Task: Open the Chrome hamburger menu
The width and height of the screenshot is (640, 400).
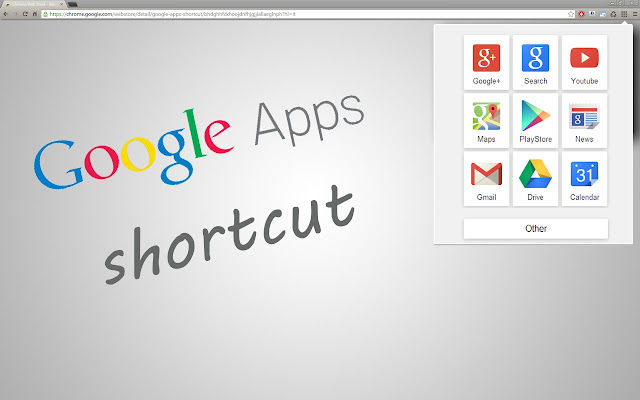Action: pyautogui.click(x=635, y=14)
